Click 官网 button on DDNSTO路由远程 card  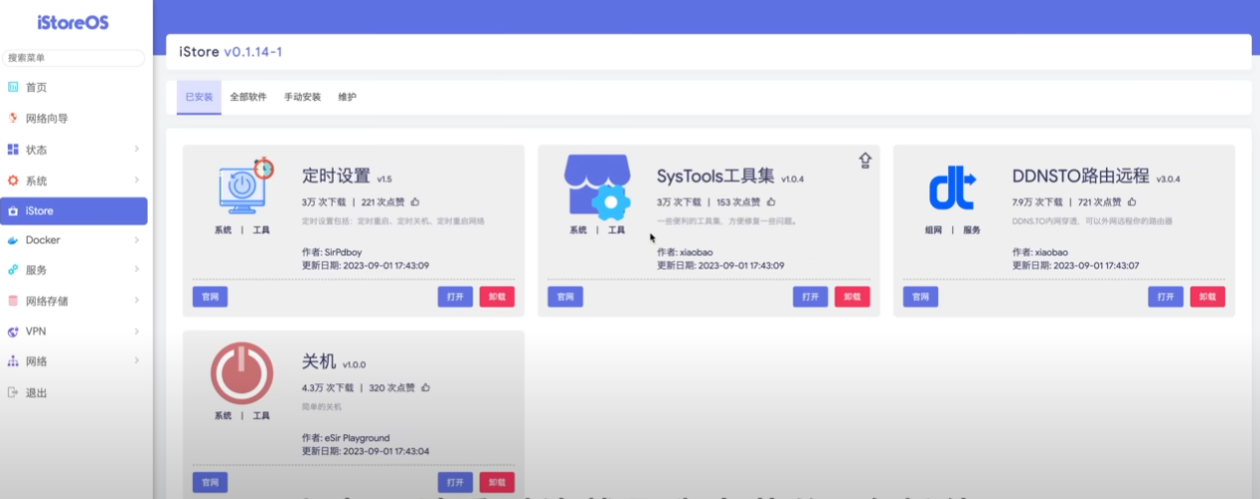(920, 297)
